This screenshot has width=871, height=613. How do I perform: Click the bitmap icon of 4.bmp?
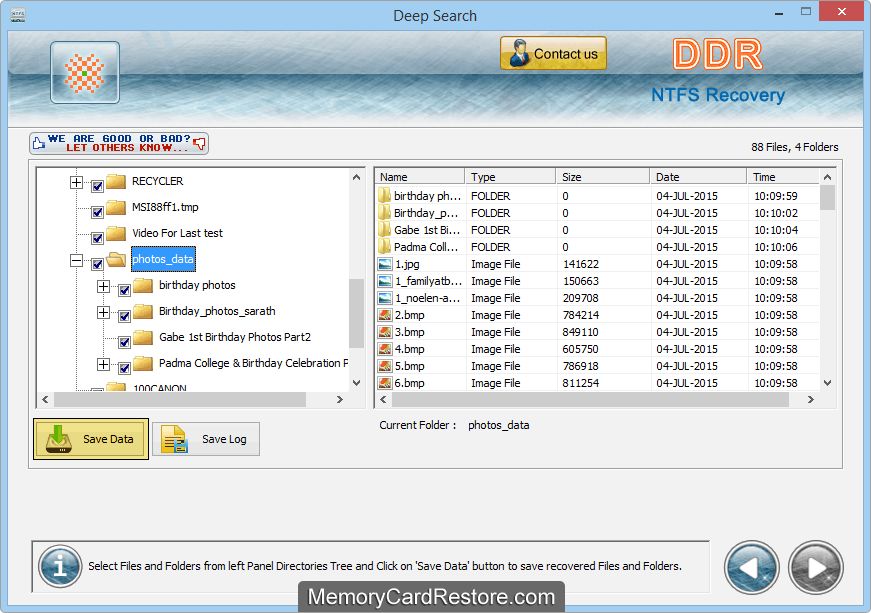[384, 349]
